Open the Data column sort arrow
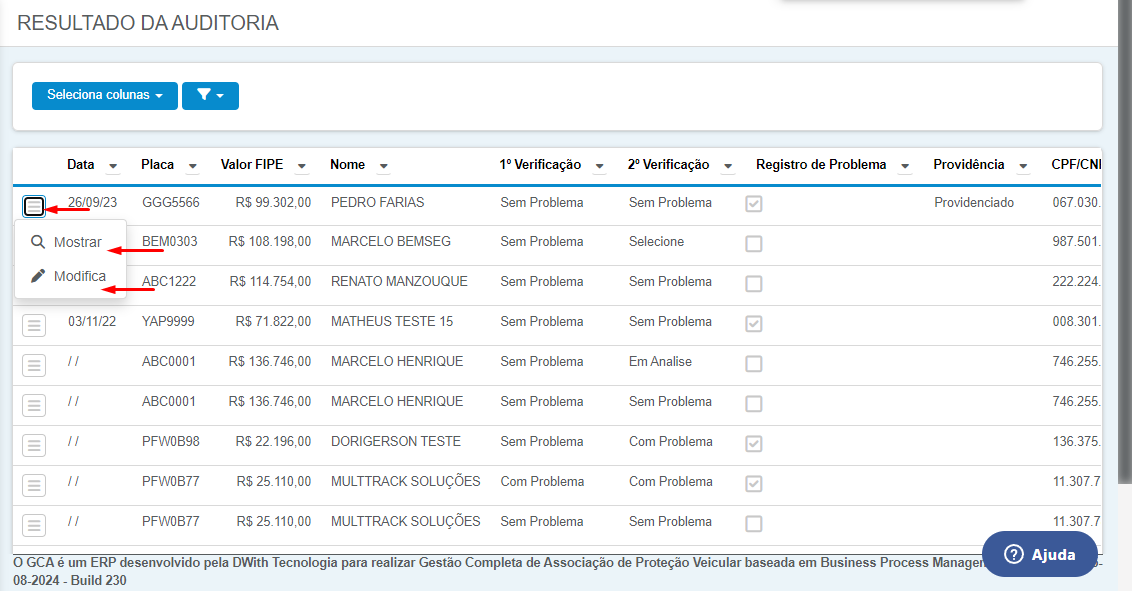The image size is (1132, 591). coord(113,166)
